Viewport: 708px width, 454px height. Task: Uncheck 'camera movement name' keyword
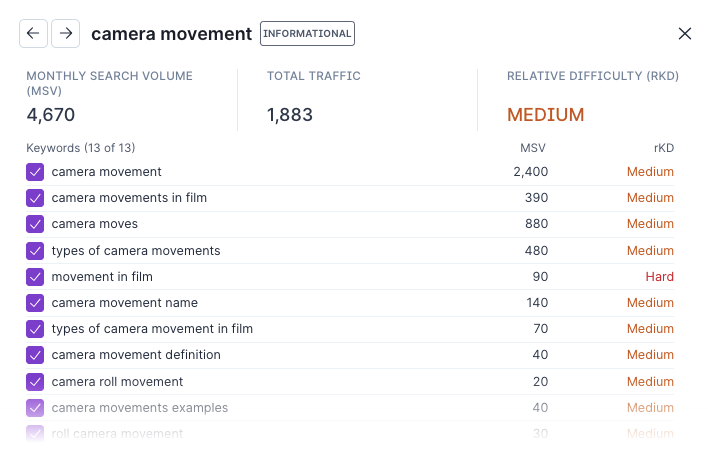35,303
